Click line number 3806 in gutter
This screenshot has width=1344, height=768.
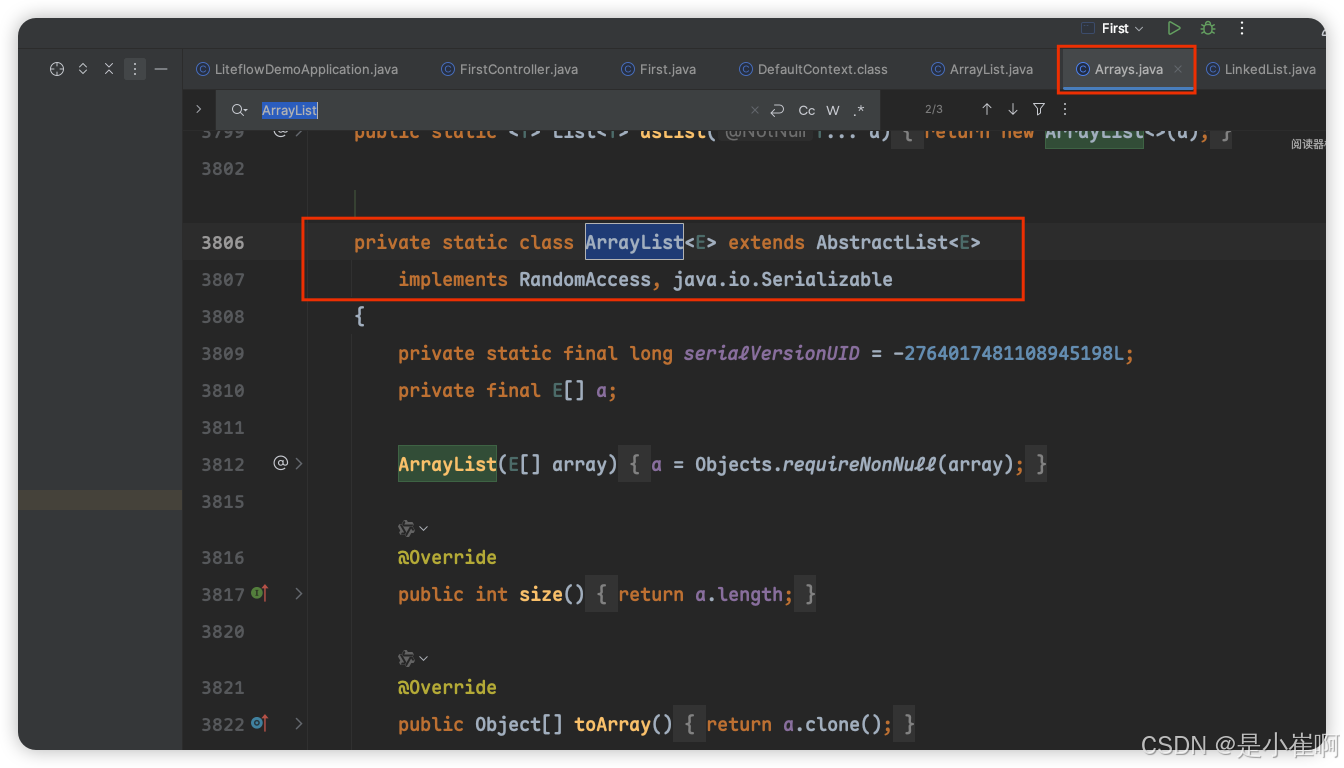click(x=222, y=242)
